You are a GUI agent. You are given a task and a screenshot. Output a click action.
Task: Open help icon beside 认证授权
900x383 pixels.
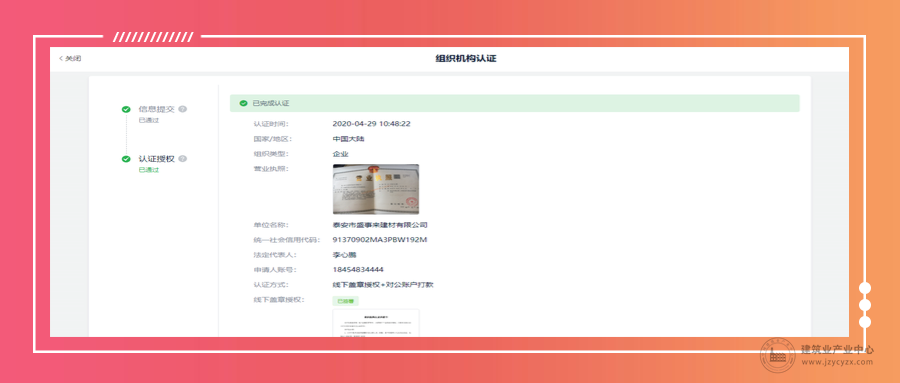click(x=183, y=158)
